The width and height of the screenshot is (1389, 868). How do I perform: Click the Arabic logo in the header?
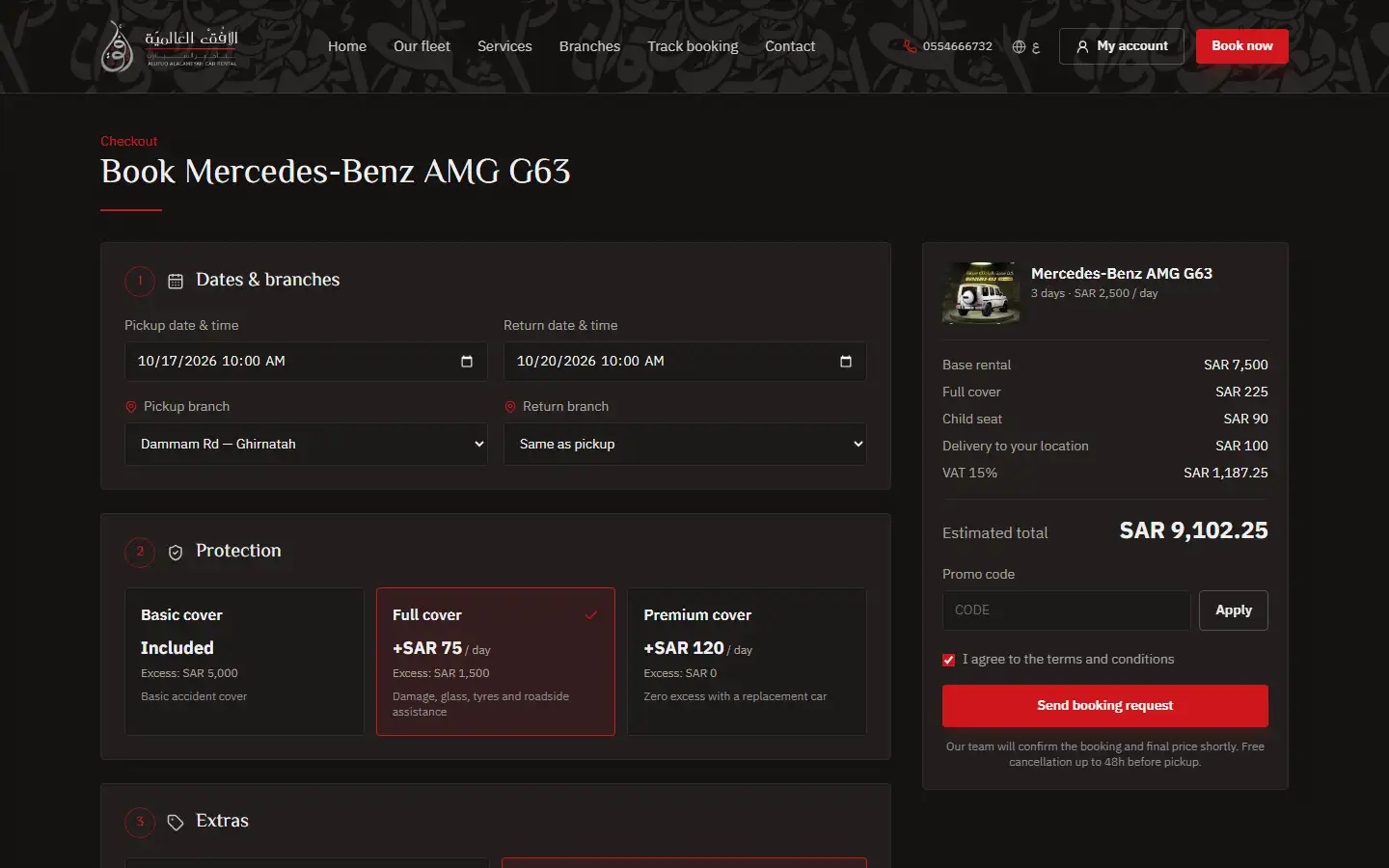pyautogui.click(x=170, y=46)
